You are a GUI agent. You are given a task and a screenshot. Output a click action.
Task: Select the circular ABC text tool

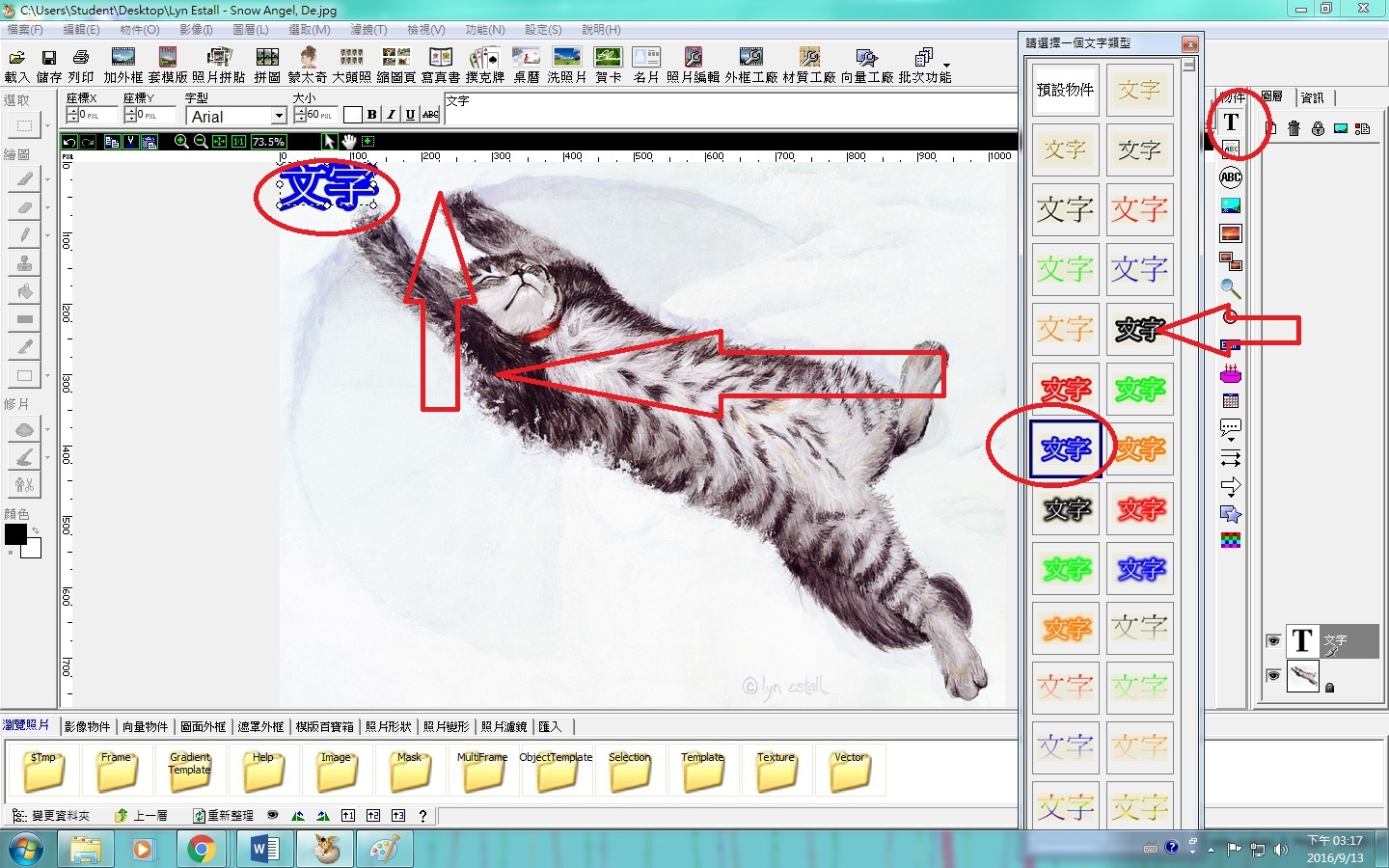click(x=1231, y=177)
